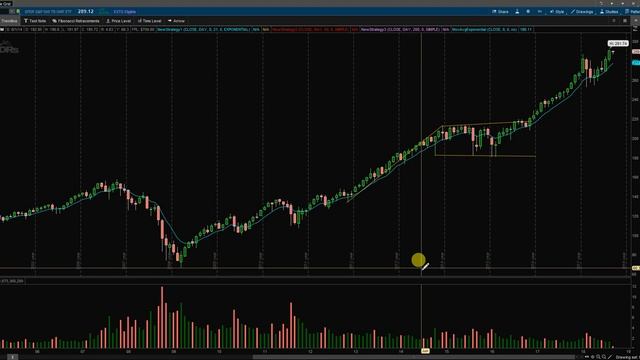Click the volume subgraph label
The width and height of the screenshot is (640, 360).
(x=12, y=281)
